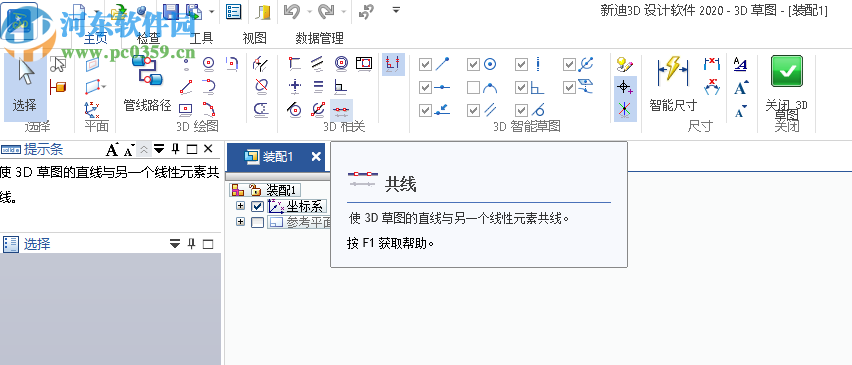Toggle the tangent-to-circle snap checkbox
Image resolution: width=852 pixels, height=365 pixels.
pos(522,110)
